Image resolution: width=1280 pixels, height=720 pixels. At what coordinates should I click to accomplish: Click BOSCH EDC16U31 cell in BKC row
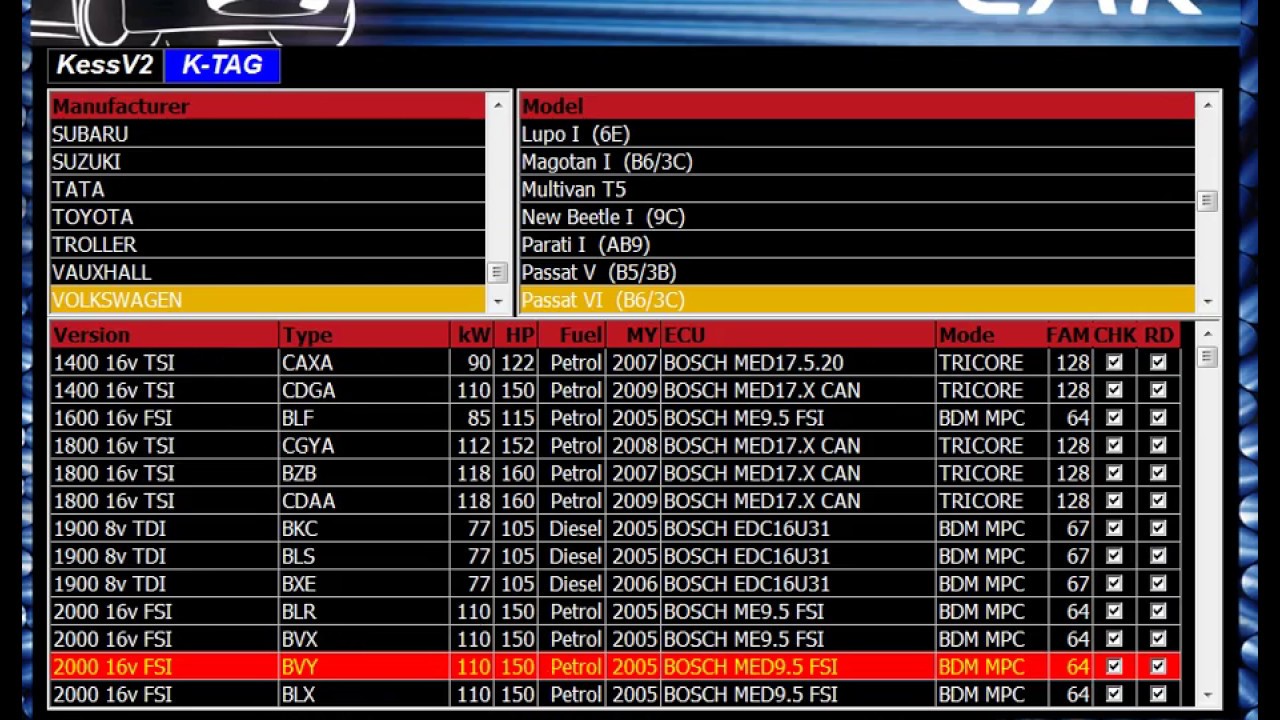pos(798,529)
